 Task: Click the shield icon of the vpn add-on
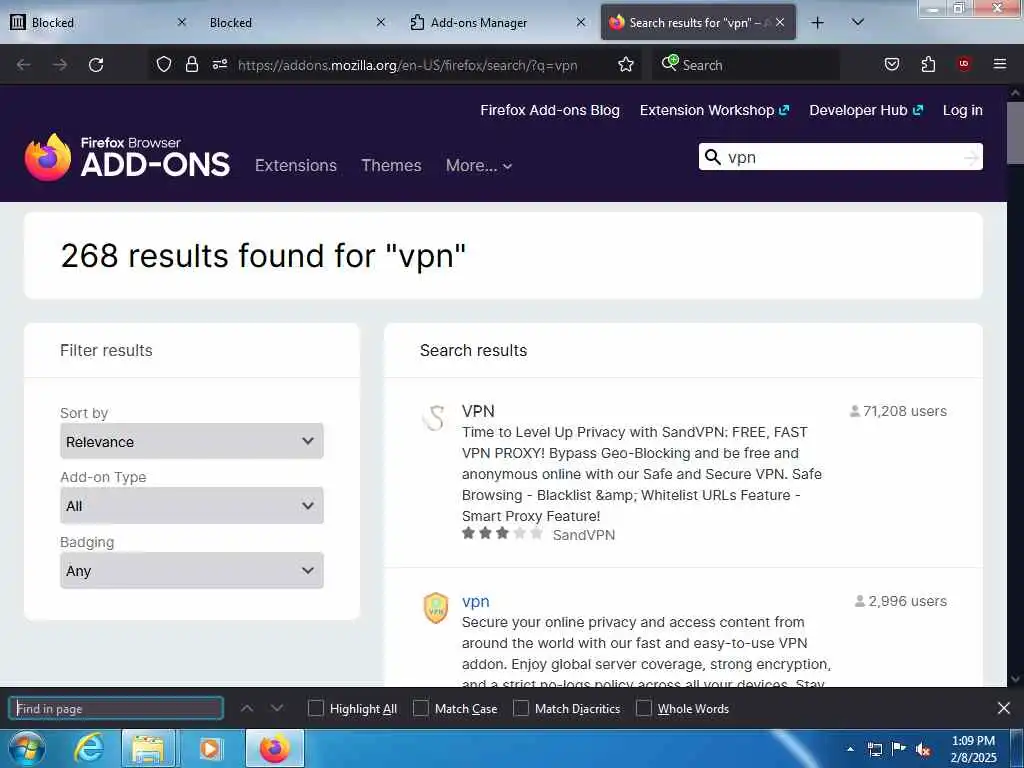point(436,608)
